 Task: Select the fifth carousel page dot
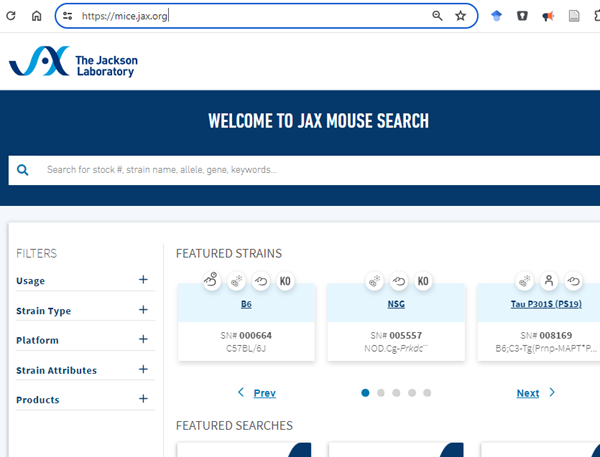coord(427,393)
